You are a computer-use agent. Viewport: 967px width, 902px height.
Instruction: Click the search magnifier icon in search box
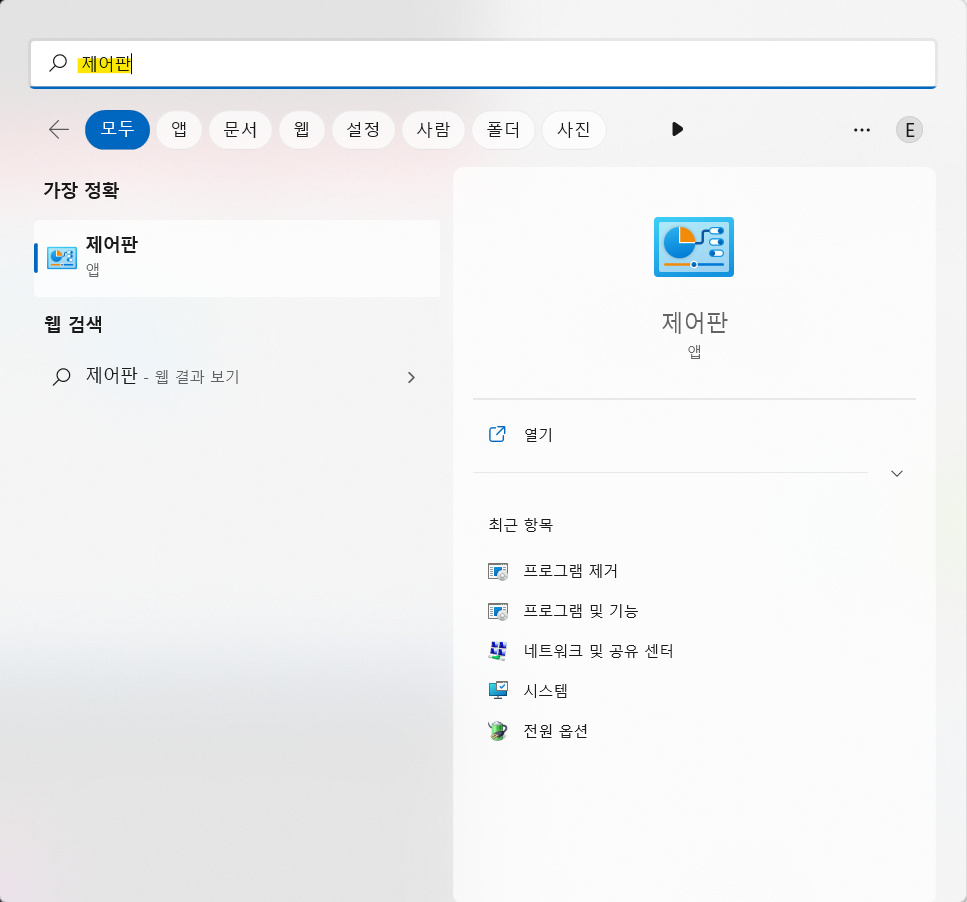(x=58, y=63)
